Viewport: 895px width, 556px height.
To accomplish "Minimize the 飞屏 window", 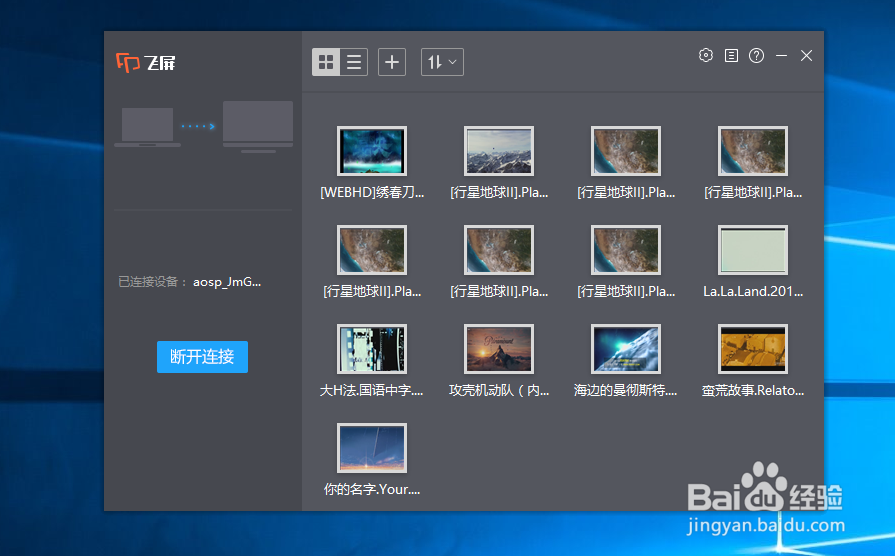I will point(781,55).
